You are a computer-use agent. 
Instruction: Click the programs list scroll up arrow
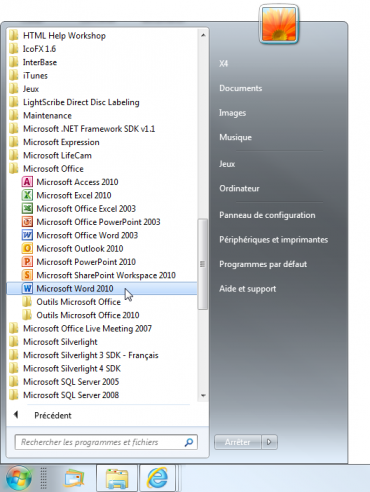pyautogui.click(x=203, y=35)
